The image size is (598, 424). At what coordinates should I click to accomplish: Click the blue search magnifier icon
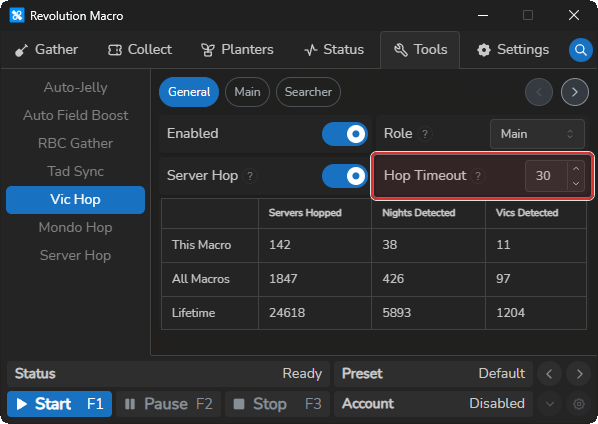580,50
